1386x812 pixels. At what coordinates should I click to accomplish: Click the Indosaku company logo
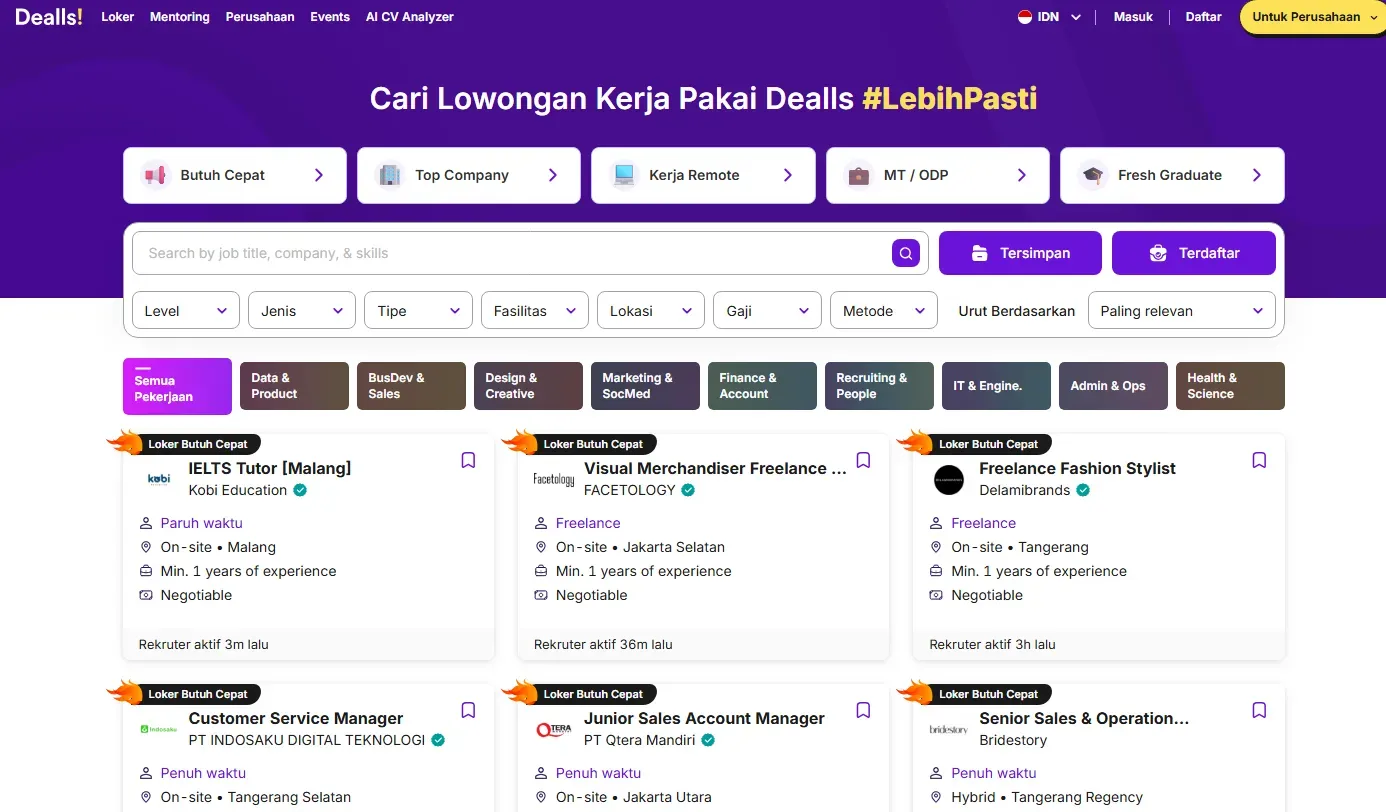point(158,729)
